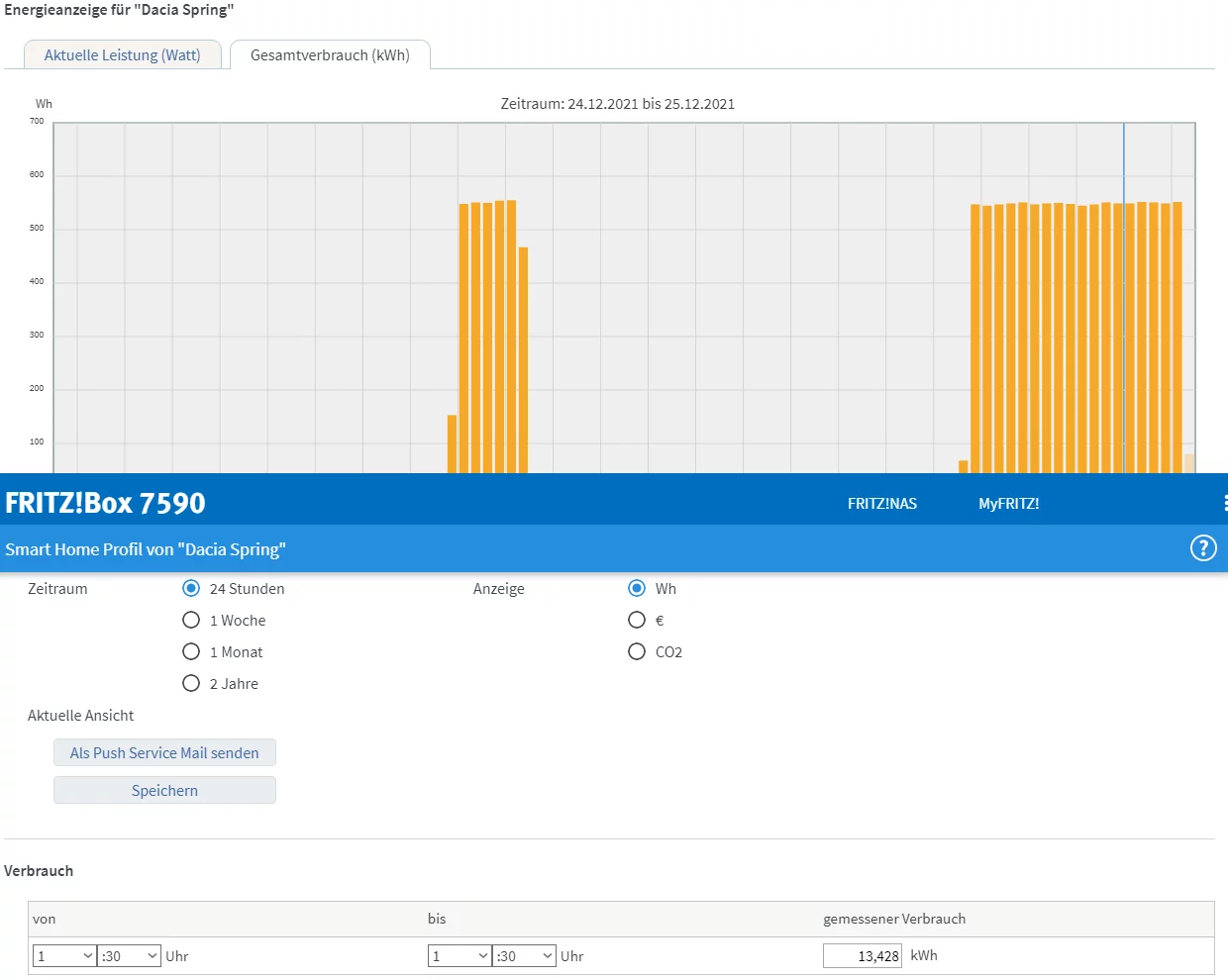Switch to Gesamtverbrauch (kWh) tab
This screenshot has width=1228, height=980.
point(330,55)
